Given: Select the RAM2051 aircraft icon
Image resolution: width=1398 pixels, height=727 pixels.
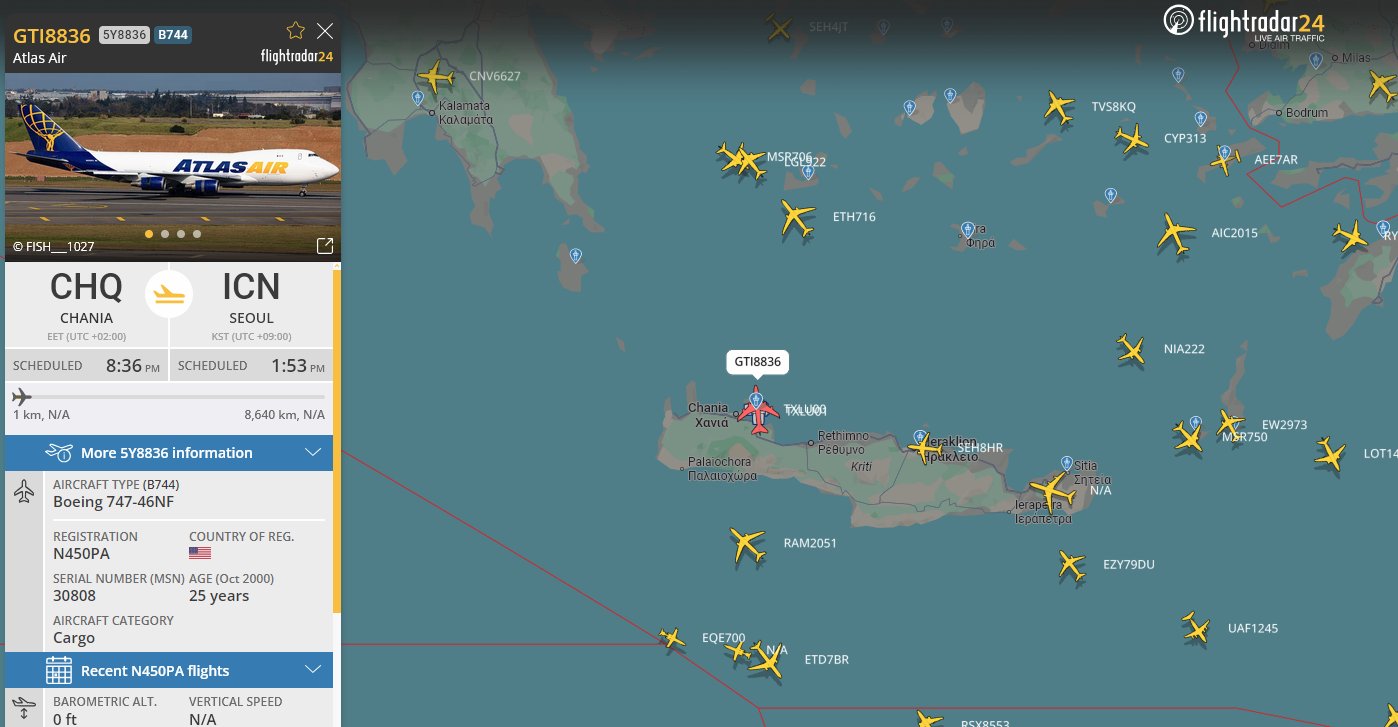Looking at the screenshot, I should 748,544.
